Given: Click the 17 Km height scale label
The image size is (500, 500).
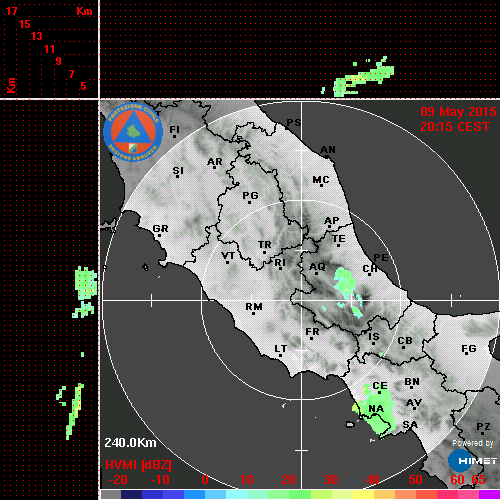Looking at the screenshot, I should click(11, 11).
